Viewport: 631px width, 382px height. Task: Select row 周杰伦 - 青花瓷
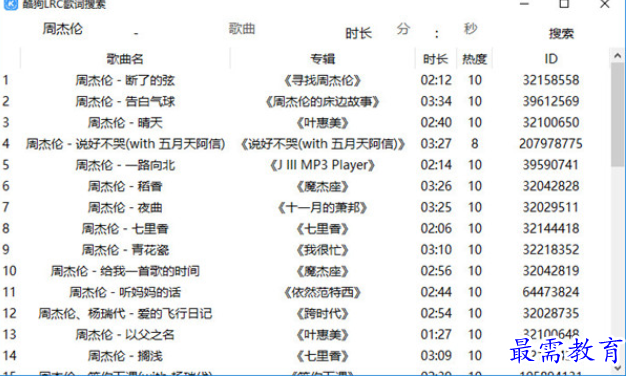pos(305,250)
